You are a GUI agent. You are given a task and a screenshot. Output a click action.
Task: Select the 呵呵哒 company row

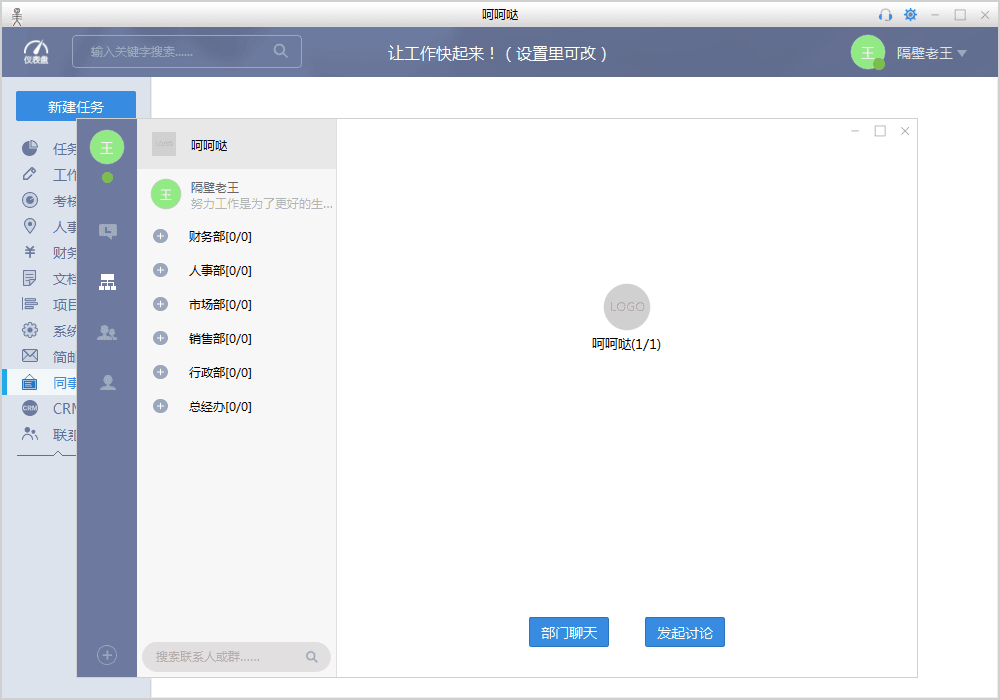point(237,145)
